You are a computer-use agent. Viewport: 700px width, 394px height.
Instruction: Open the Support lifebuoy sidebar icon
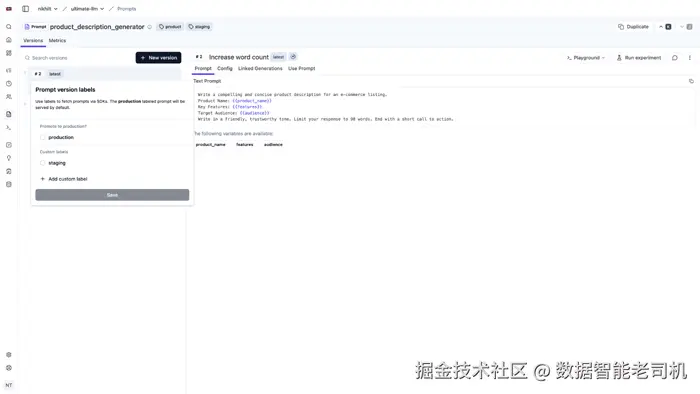(8, 368)
